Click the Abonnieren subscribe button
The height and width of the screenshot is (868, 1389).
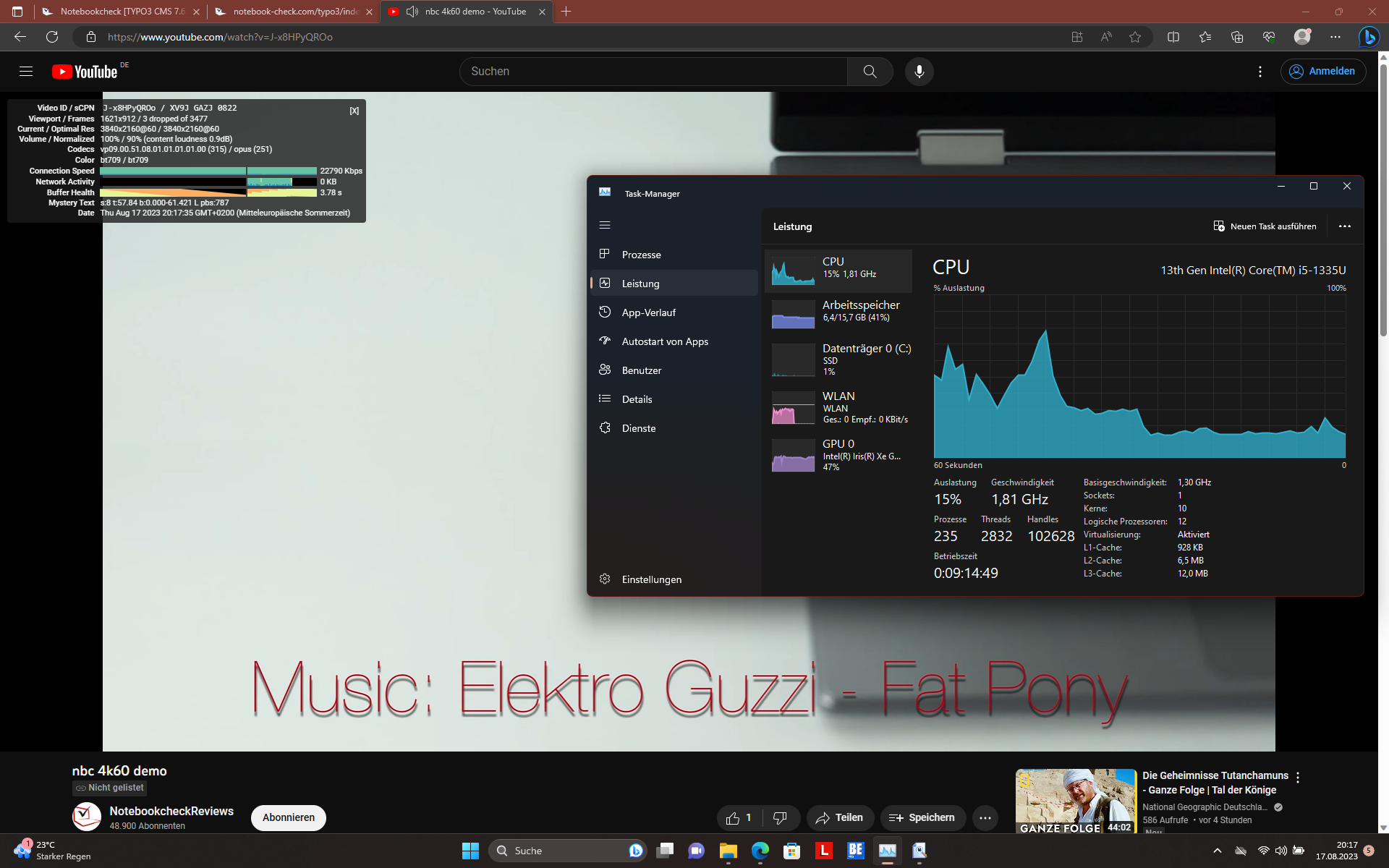288,817
